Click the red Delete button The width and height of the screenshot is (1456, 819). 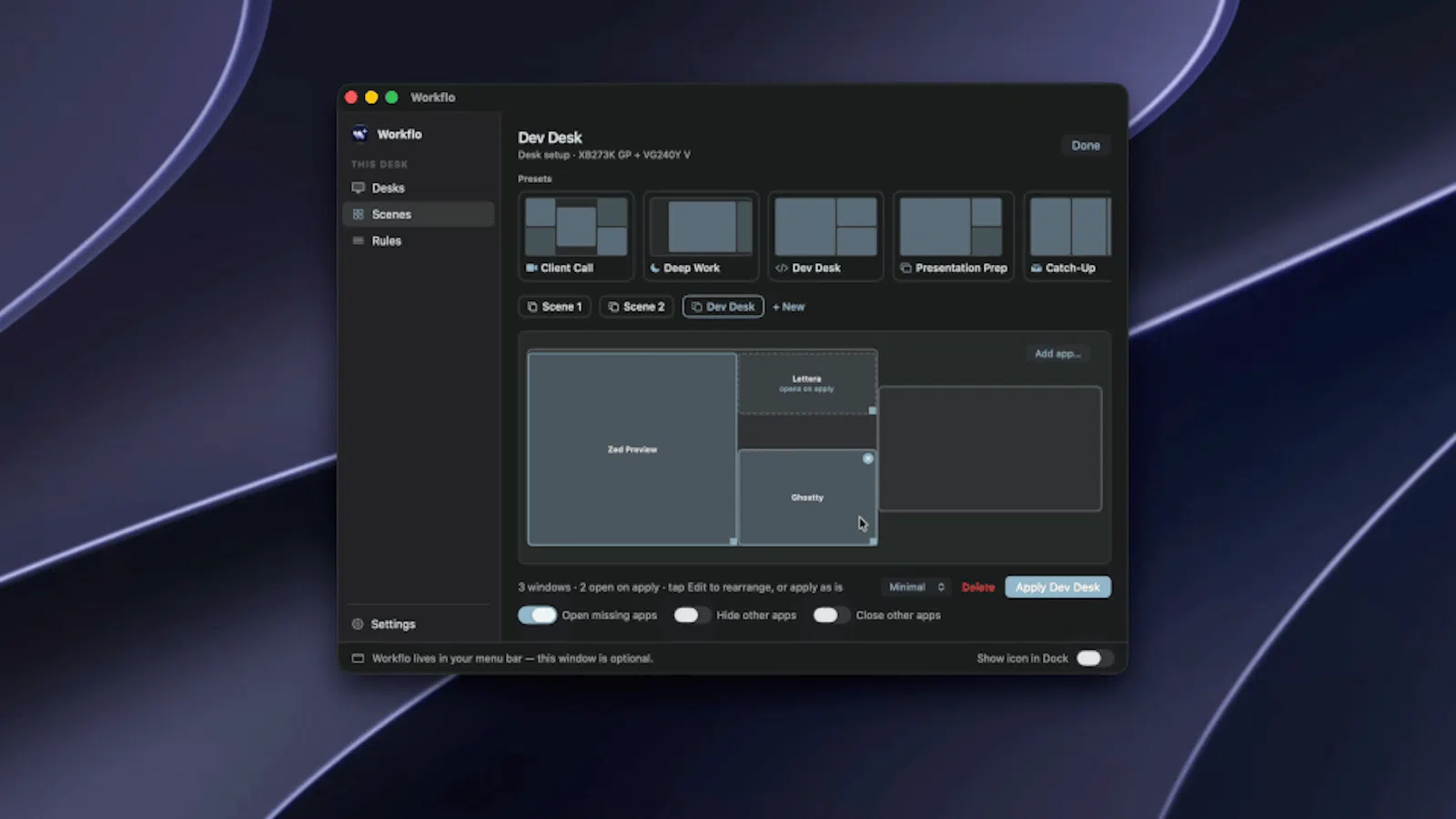coord(978,588)
